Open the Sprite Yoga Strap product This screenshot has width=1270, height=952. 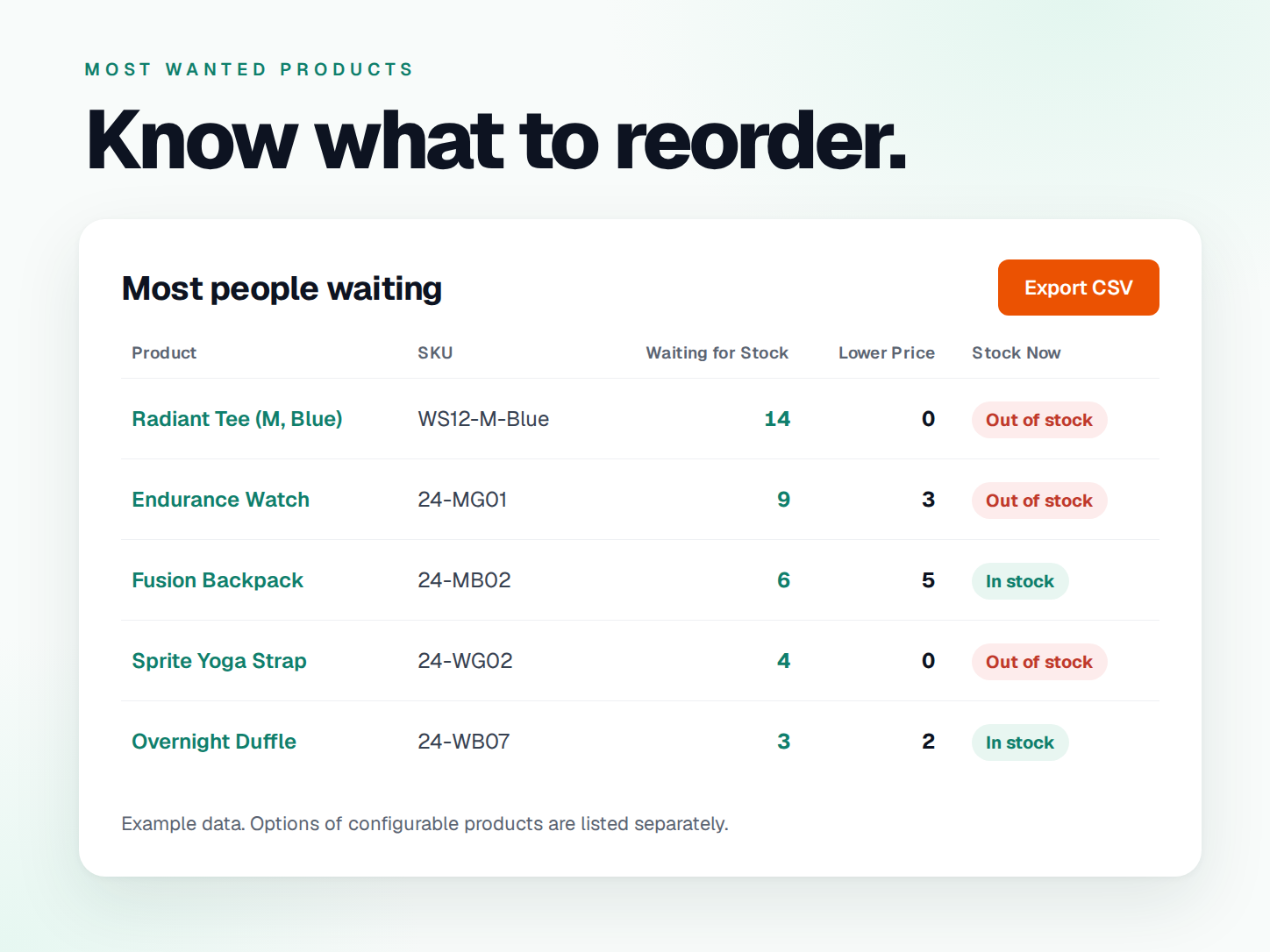[219, 661]
